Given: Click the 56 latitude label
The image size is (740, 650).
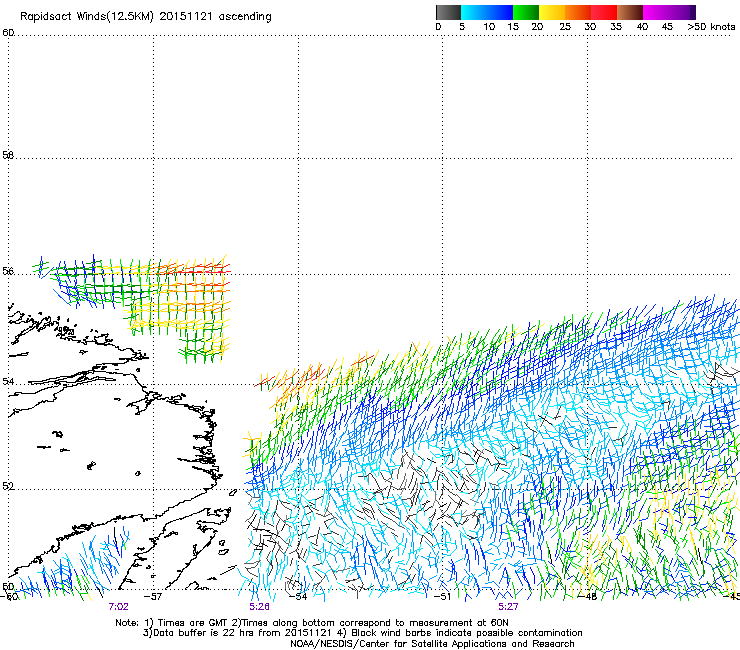Looking at the screenshot, I should 8,271.
